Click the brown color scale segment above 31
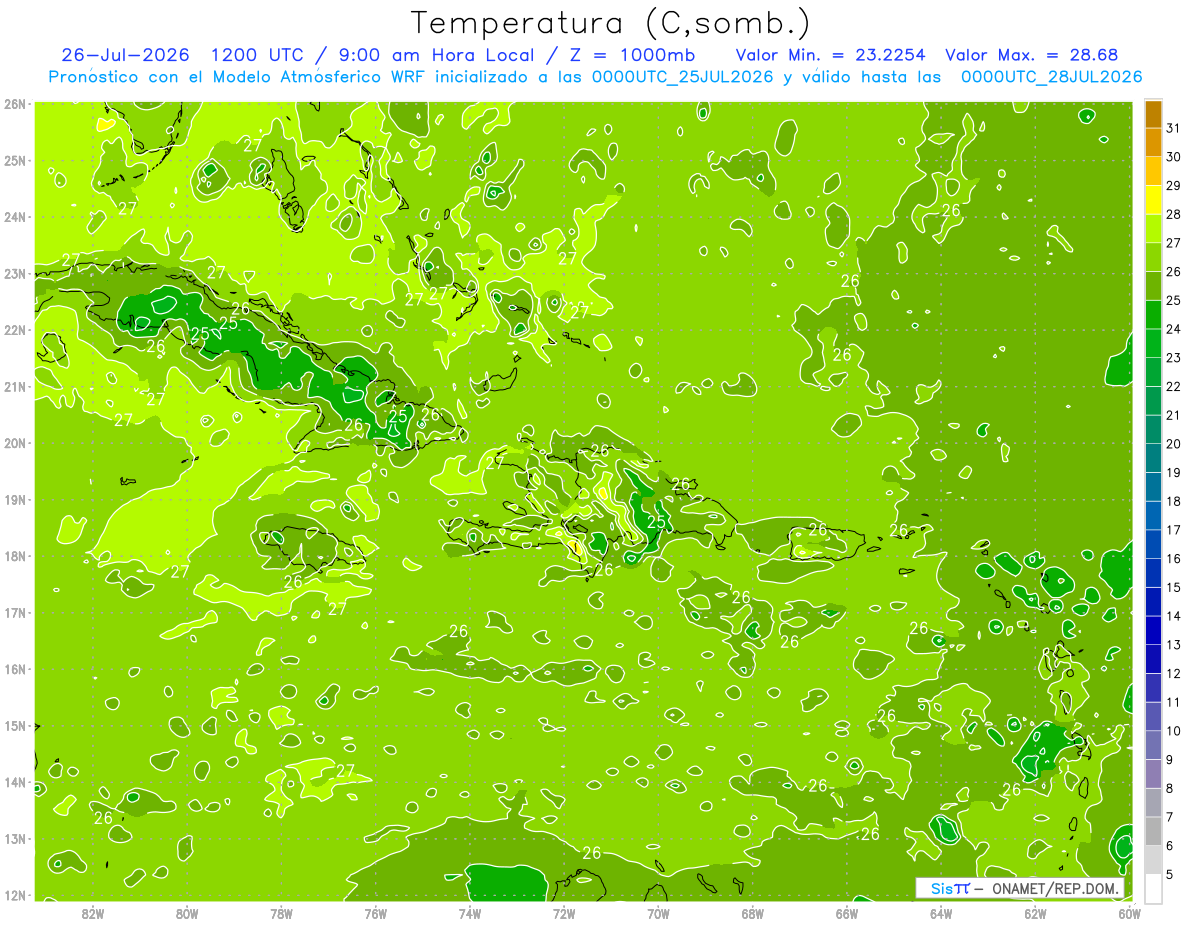1200x927 pixels. coord(1153,114)
